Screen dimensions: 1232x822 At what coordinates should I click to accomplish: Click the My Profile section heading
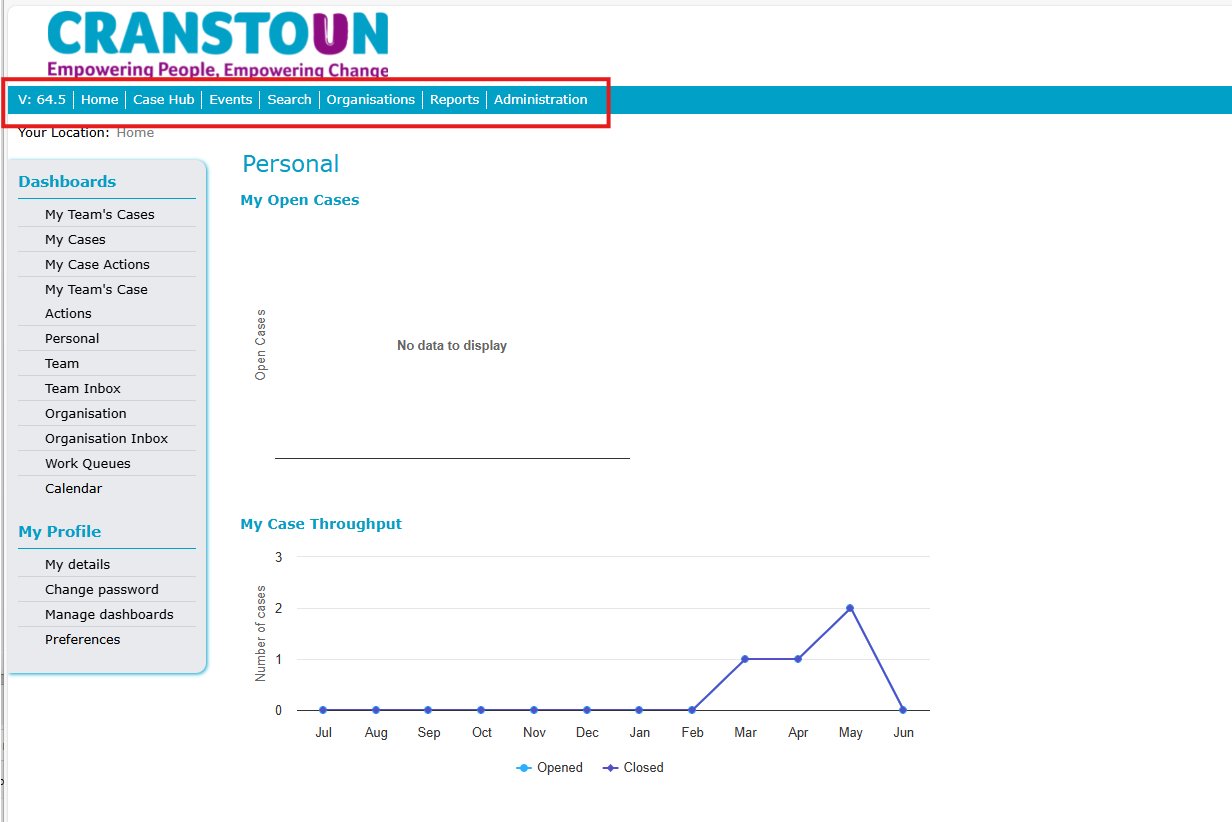click(x=60, y=531)
